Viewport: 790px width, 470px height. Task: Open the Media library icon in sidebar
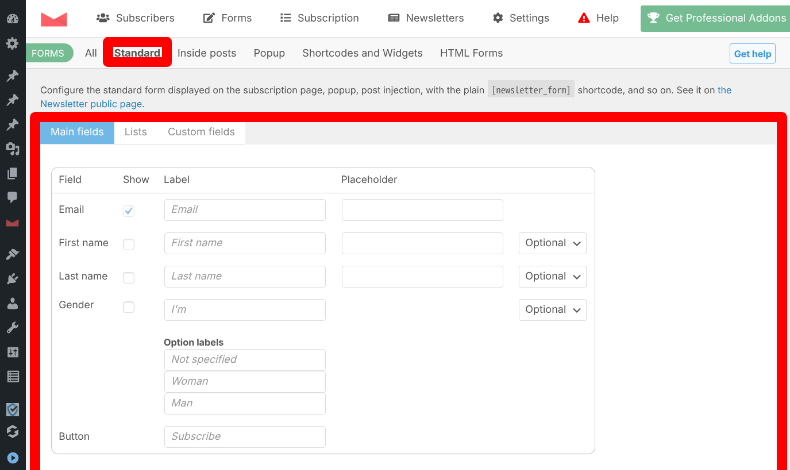13,149
